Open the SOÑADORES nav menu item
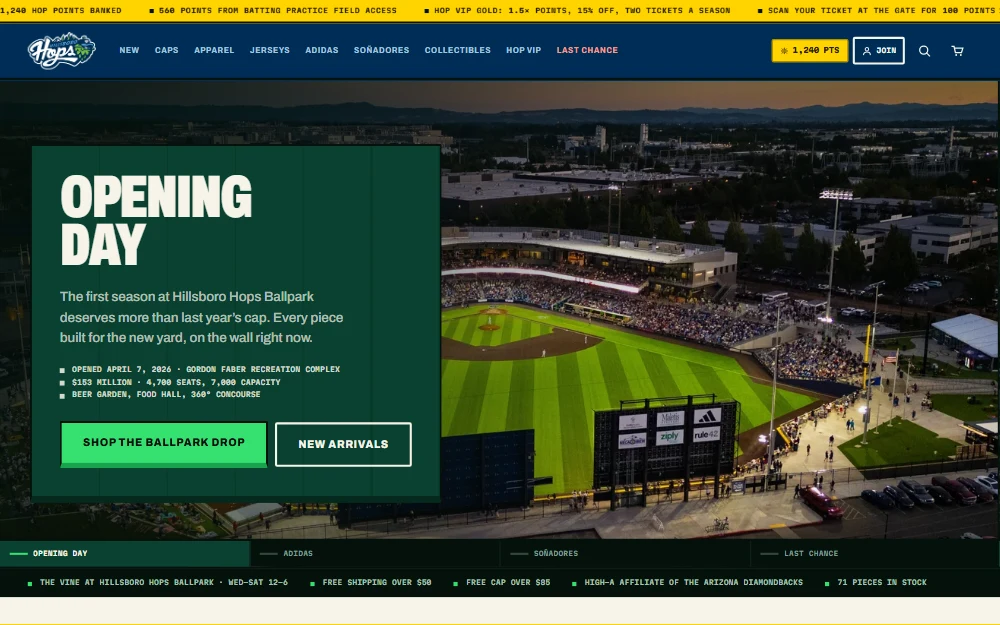This screenshot has width=1000, height=625. pos(381,50)
